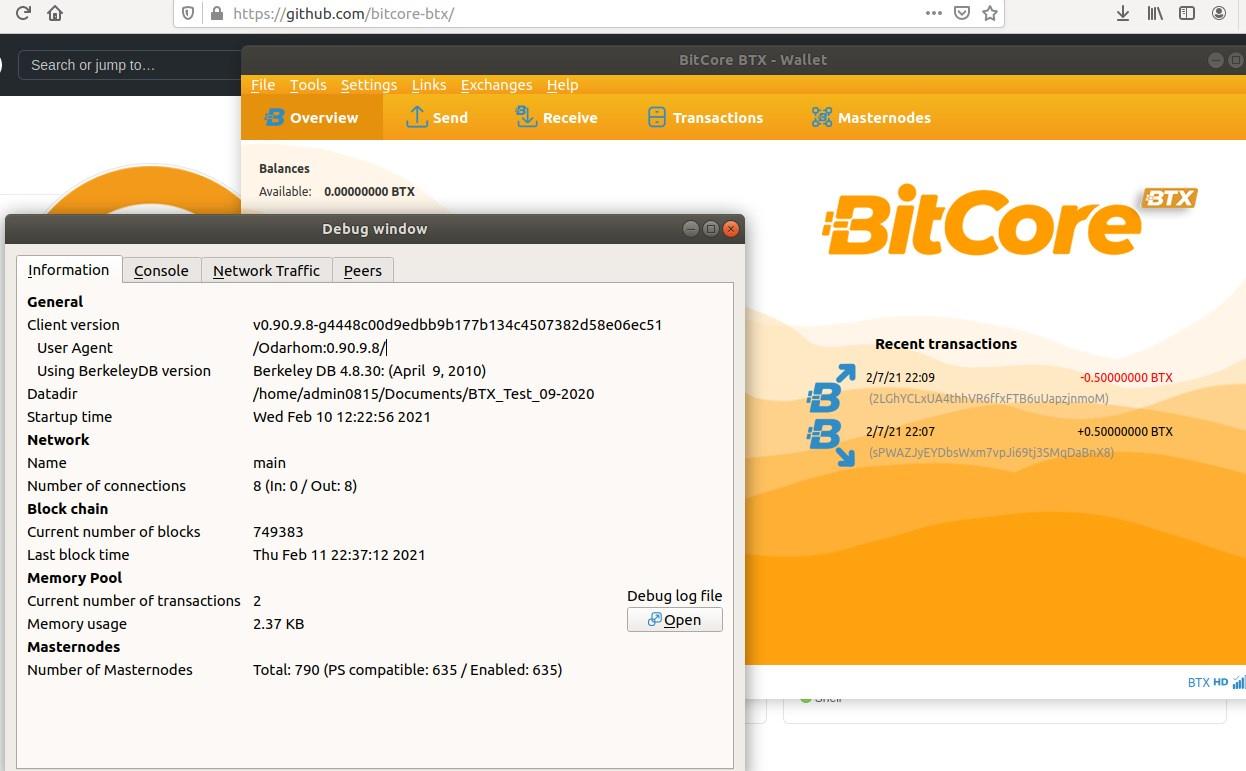The image size is (1246, 771).
Task: Select the Berkeley DB 4.8.30 version text
Action: (370, 371)
